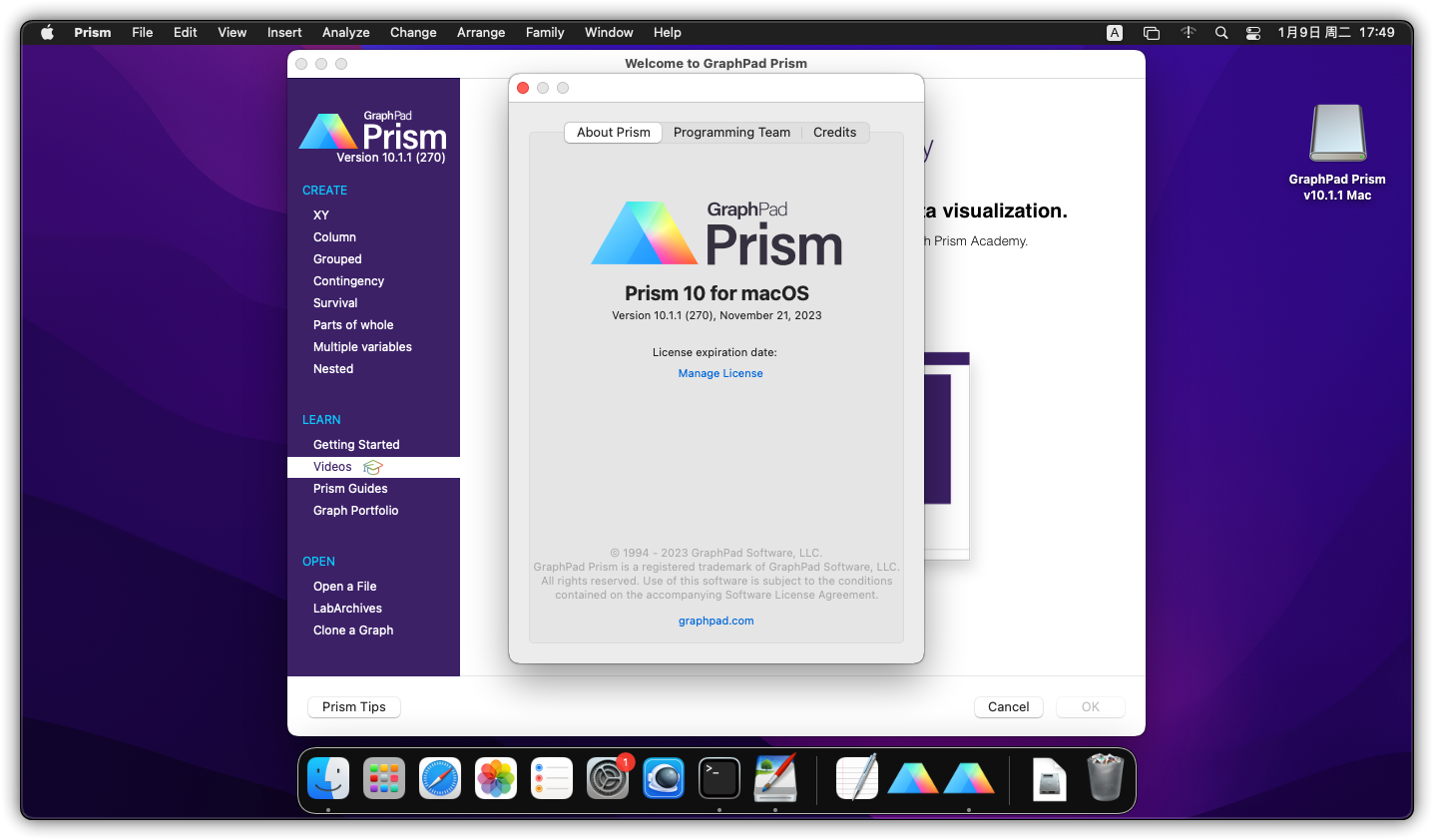Click the Prism Tips button

[x=354, y=707]
